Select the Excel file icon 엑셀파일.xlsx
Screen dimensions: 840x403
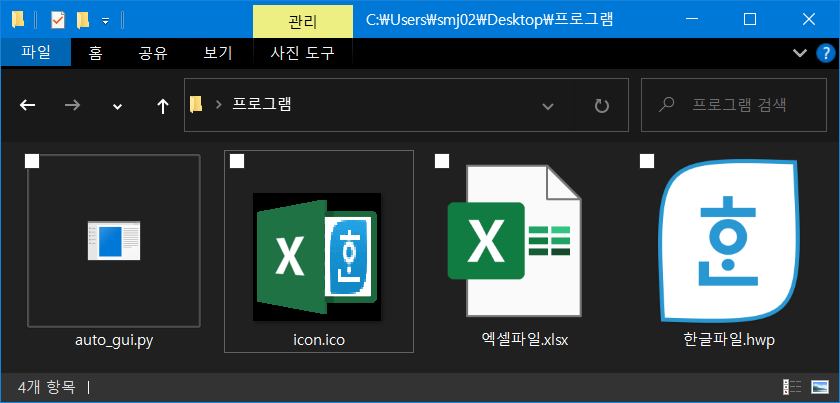click(x=514, y=241)
